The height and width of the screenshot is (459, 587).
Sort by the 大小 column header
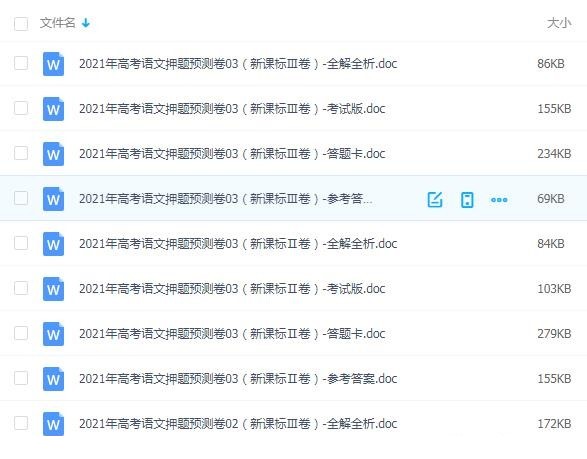[559, 23]
